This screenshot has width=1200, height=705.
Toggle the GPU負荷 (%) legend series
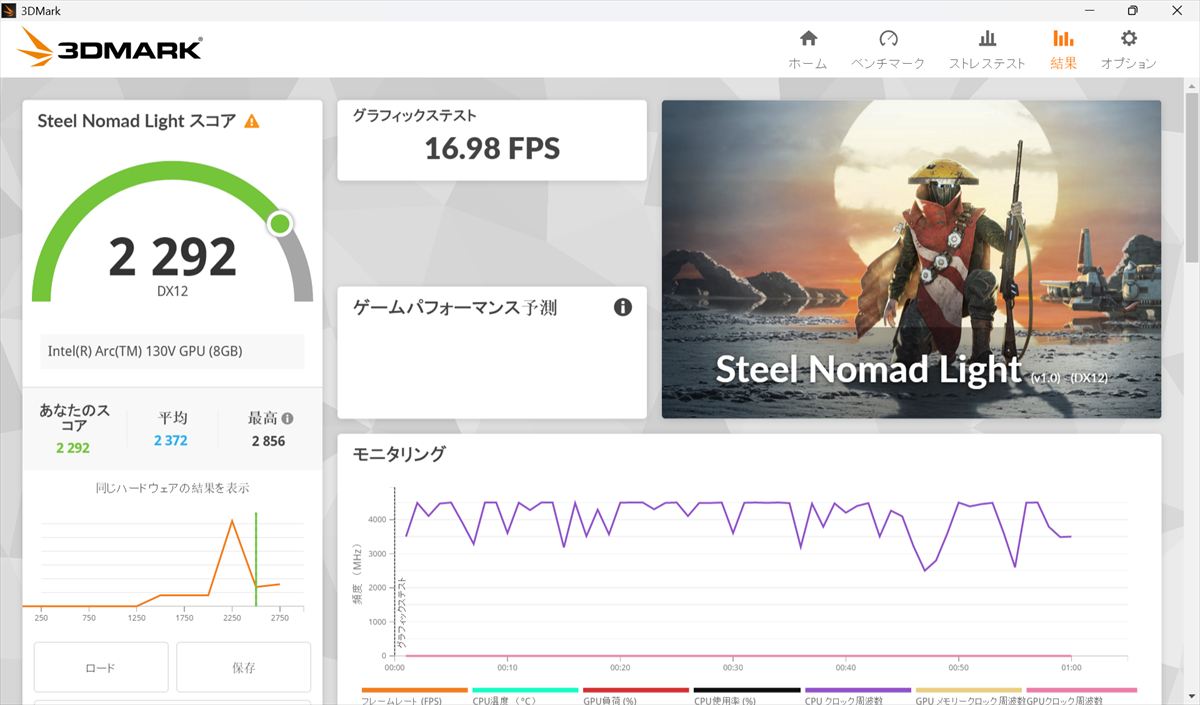click(636, 696)
